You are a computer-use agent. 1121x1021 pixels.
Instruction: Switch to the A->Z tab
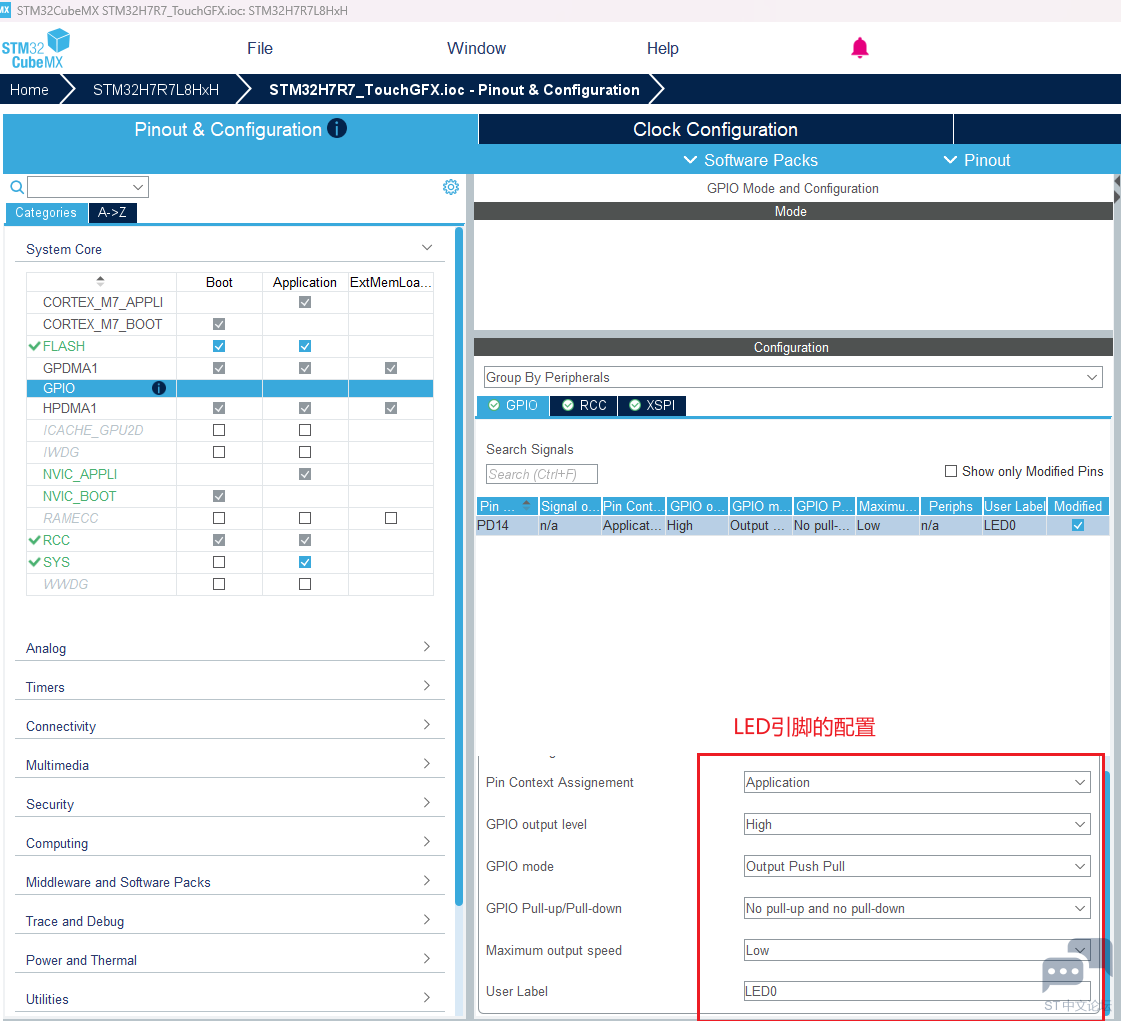112,212
